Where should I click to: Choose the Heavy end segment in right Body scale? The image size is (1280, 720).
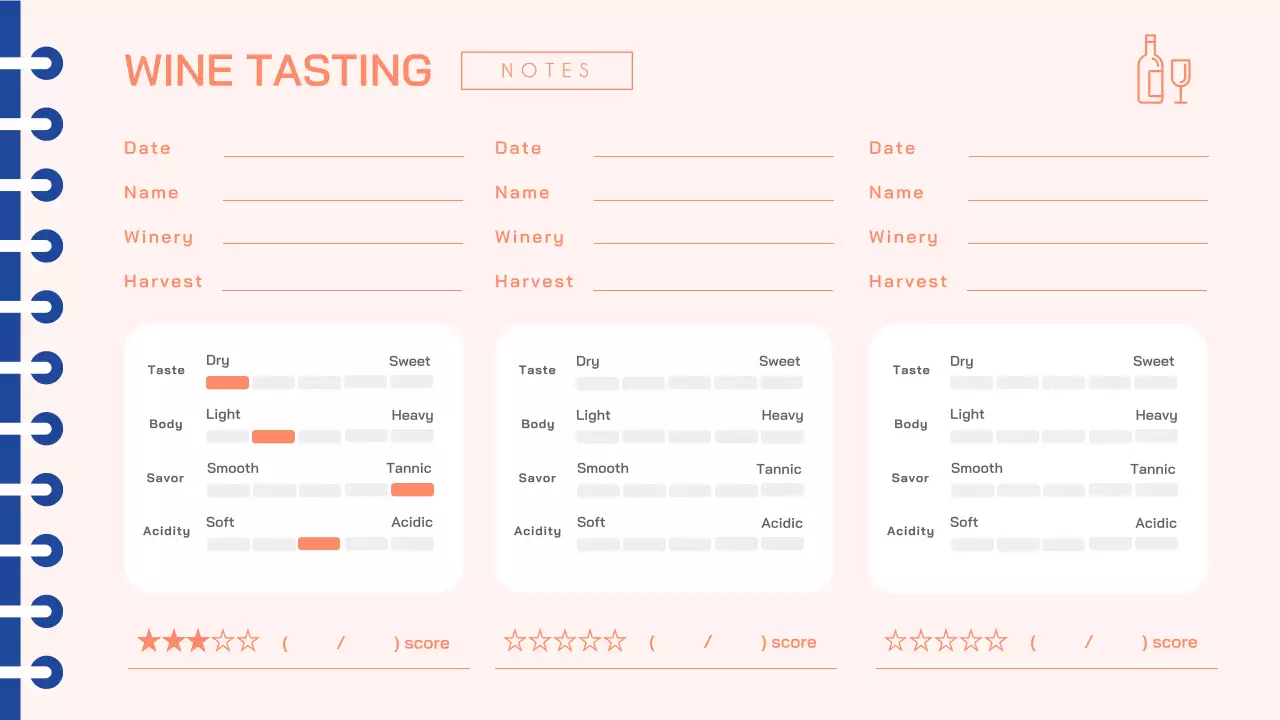pos(1156,437)
